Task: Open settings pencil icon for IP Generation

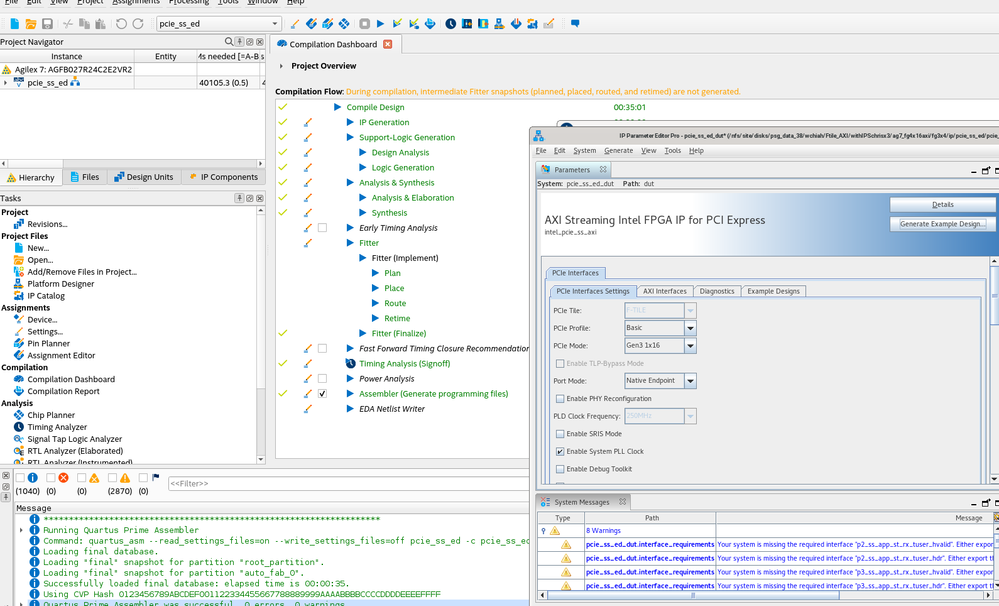Action: click(x=308, y=123)
